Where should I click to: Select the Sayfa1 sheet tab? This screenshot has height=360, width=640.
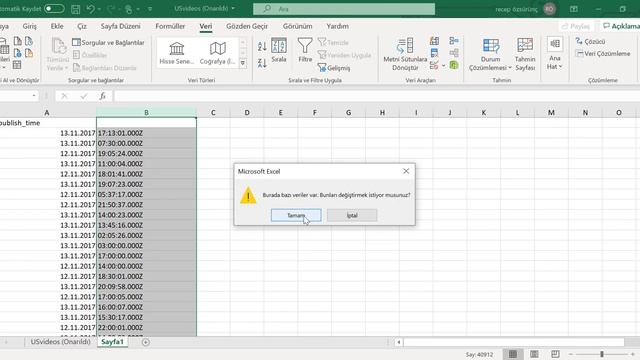[x=112, y=342]
